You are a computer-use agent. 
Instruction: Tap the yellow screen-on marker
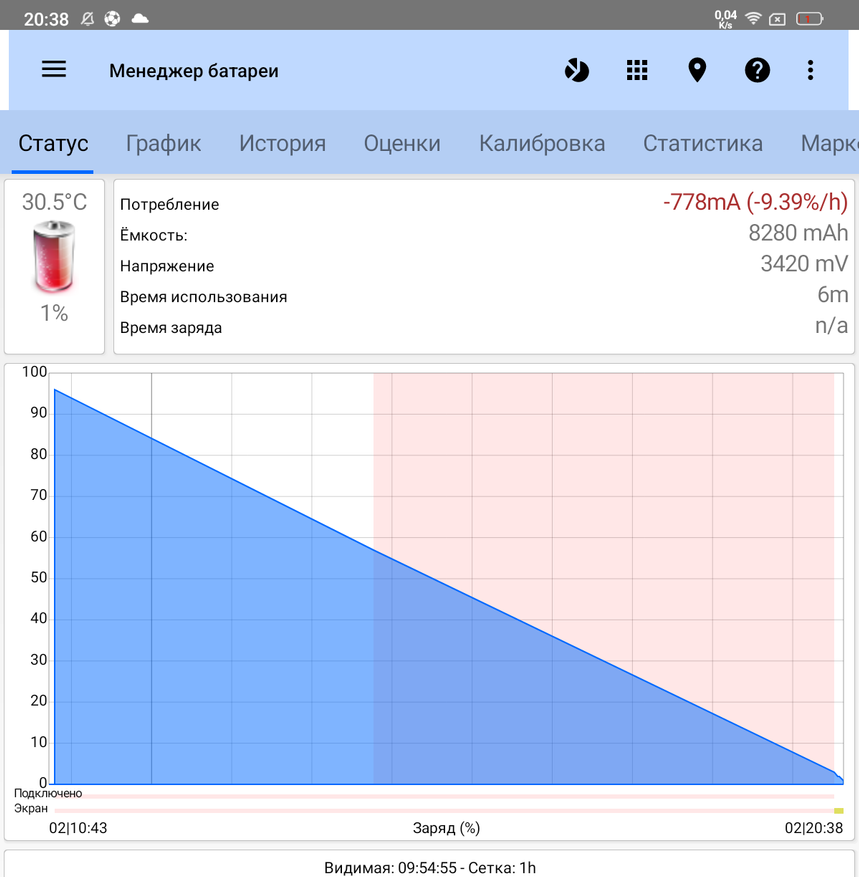point(838,810)
